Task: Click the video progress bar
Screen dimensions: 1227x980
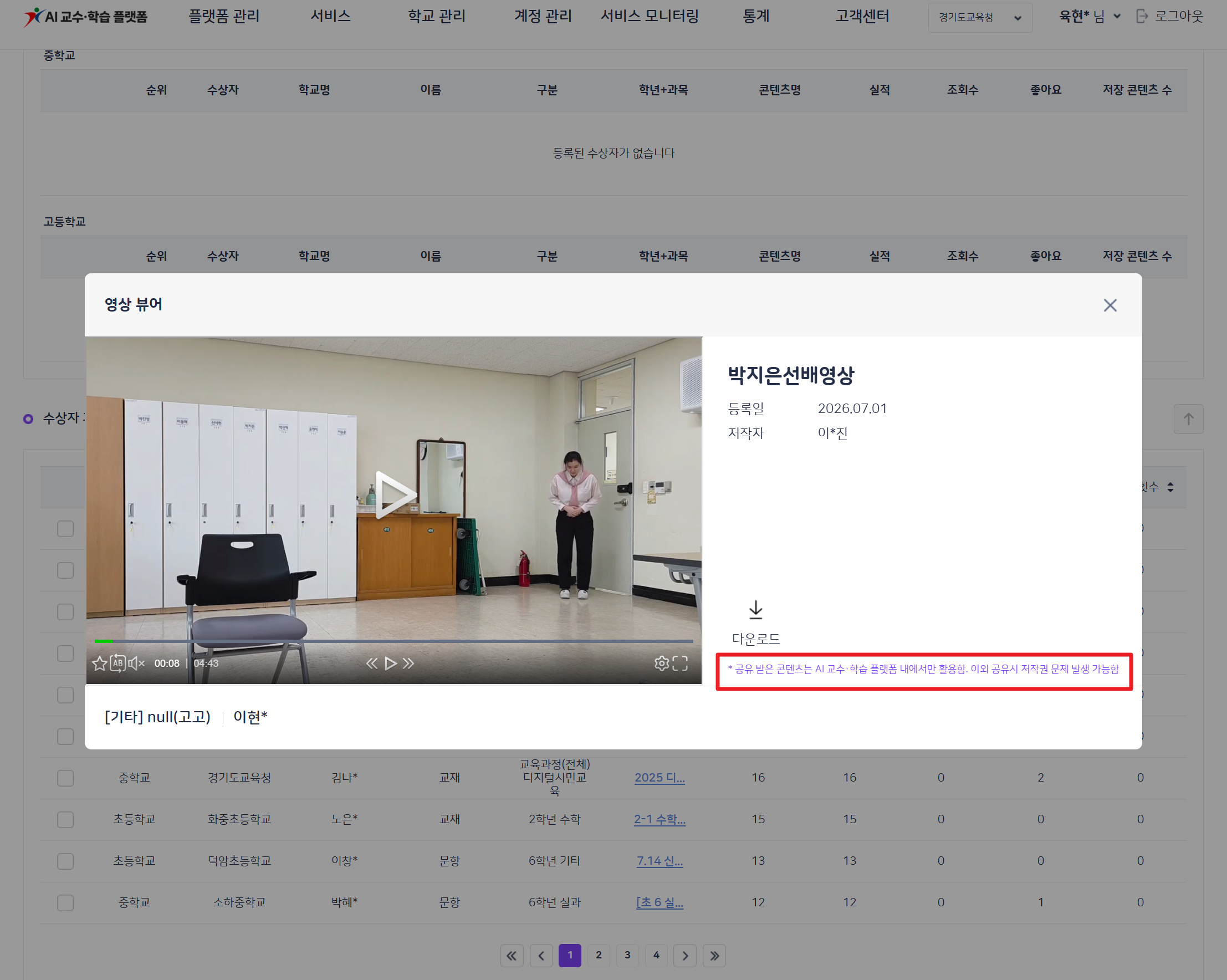Action: pyautogui.click(x=393, y=641)
